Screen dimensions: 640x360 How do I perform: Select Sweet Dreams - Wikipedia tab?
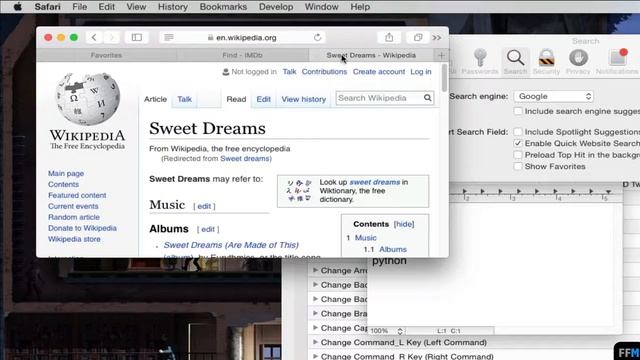(371, 55)
